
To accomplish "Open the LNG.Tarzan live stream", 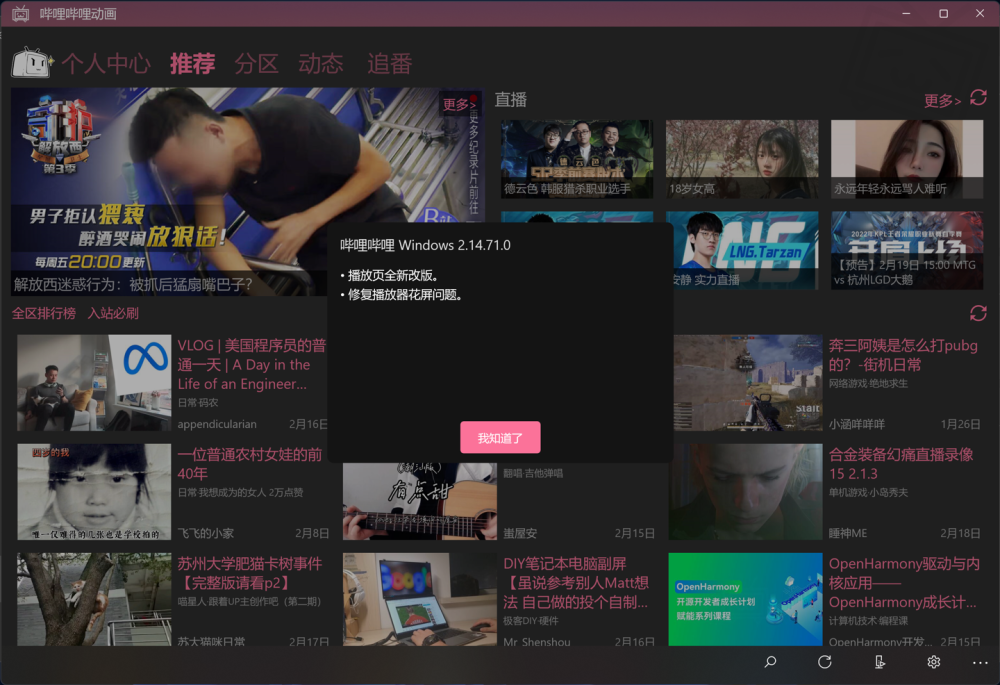I will 746,250.
